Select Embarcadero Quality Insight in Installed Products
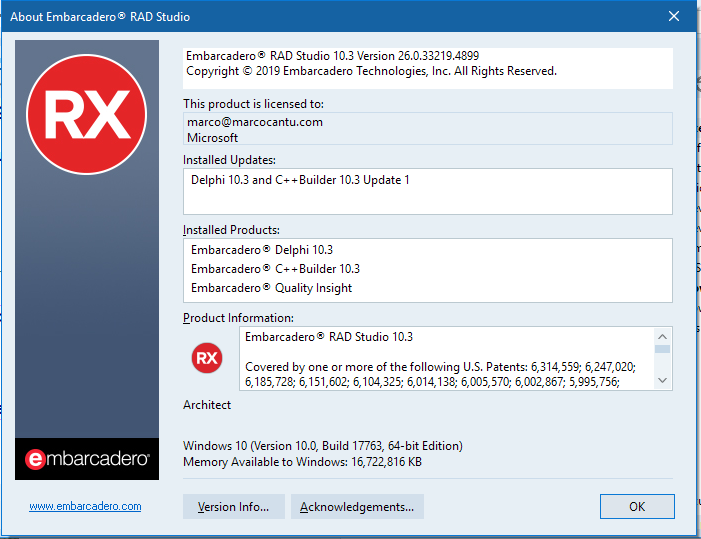Image resolution: width=701 pixels, height=539 pixels. click(x=271, y=288)
